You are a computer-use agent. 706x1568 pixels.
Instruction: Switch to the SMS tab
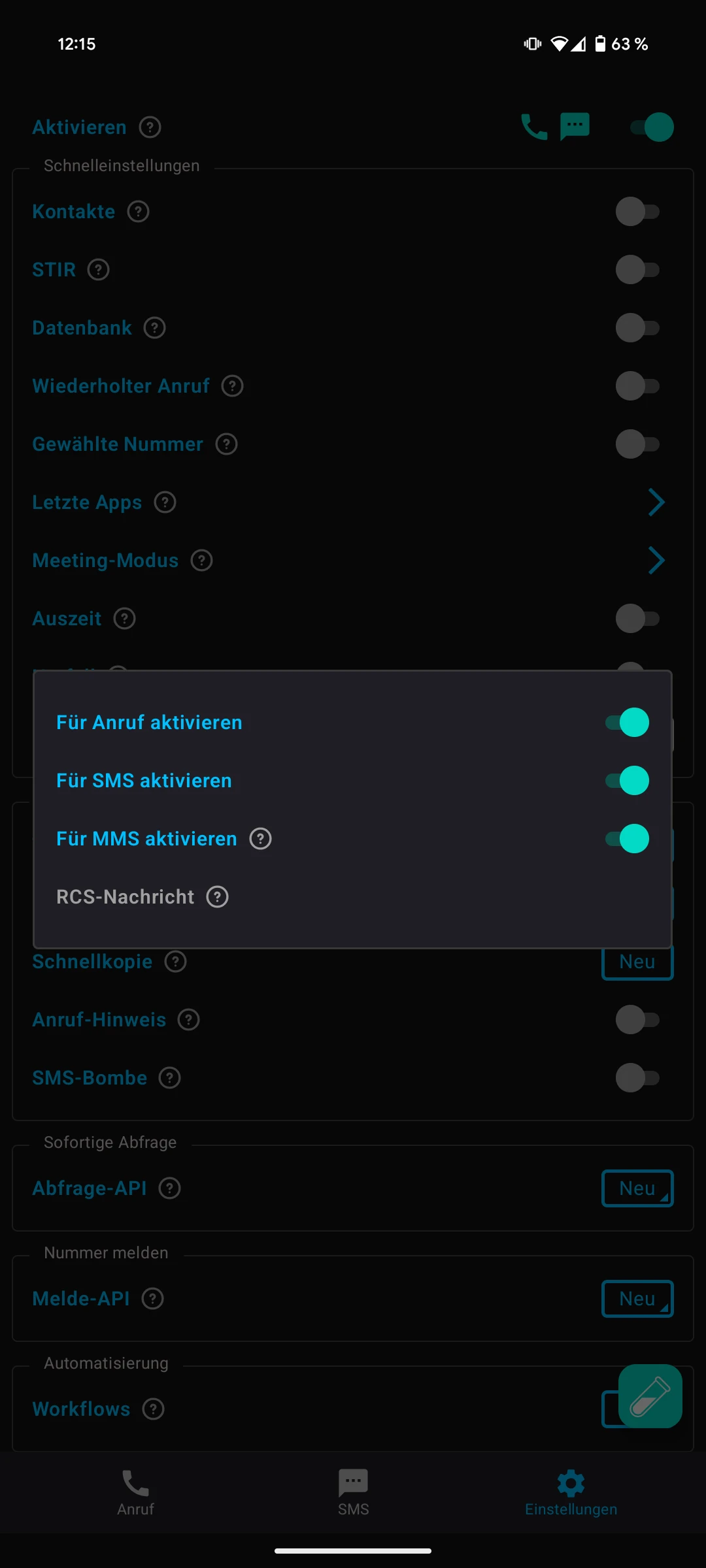point(353,1492)
